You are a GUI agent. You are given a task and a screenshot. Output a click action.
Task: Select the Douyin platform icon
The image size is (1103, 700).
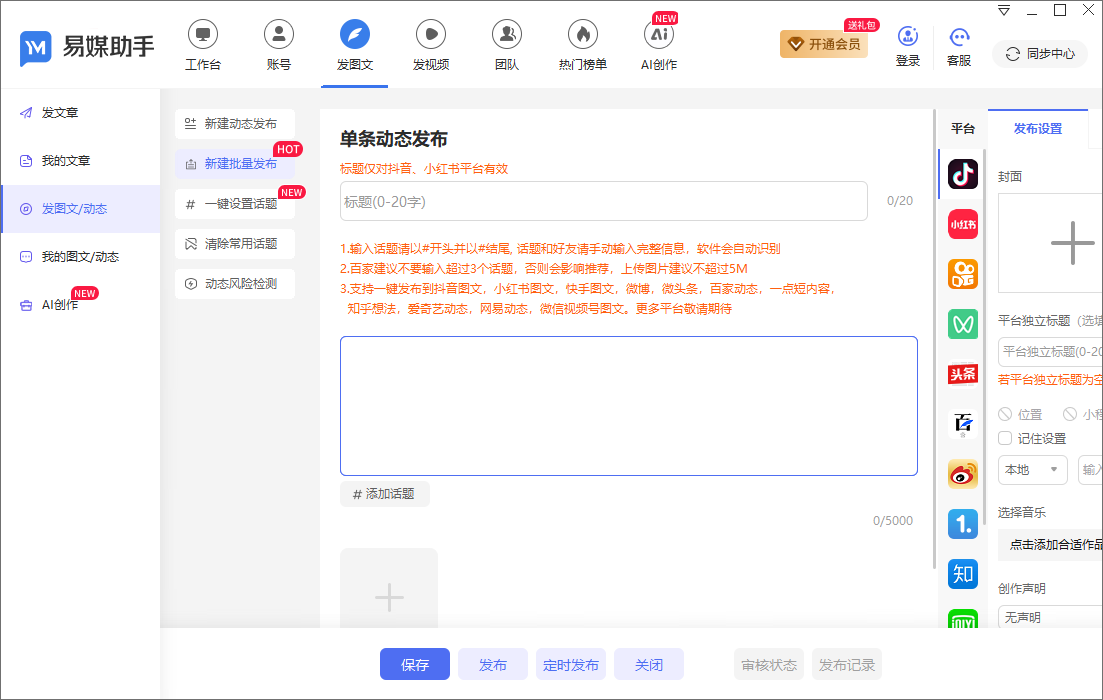[962, 174]
